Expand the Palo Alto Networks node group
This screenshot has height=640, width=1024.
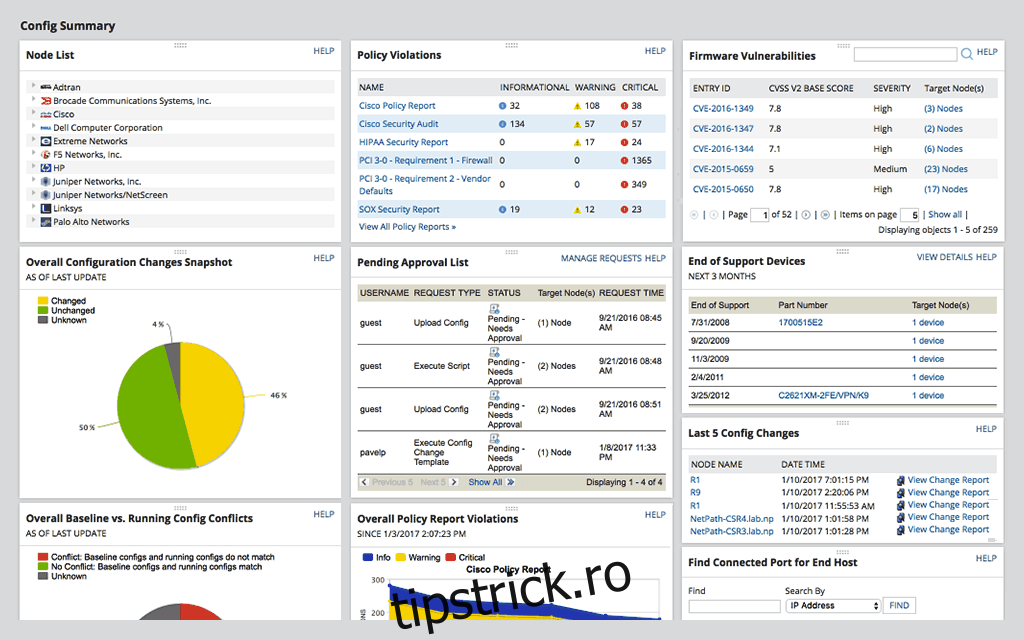[33, 220]
